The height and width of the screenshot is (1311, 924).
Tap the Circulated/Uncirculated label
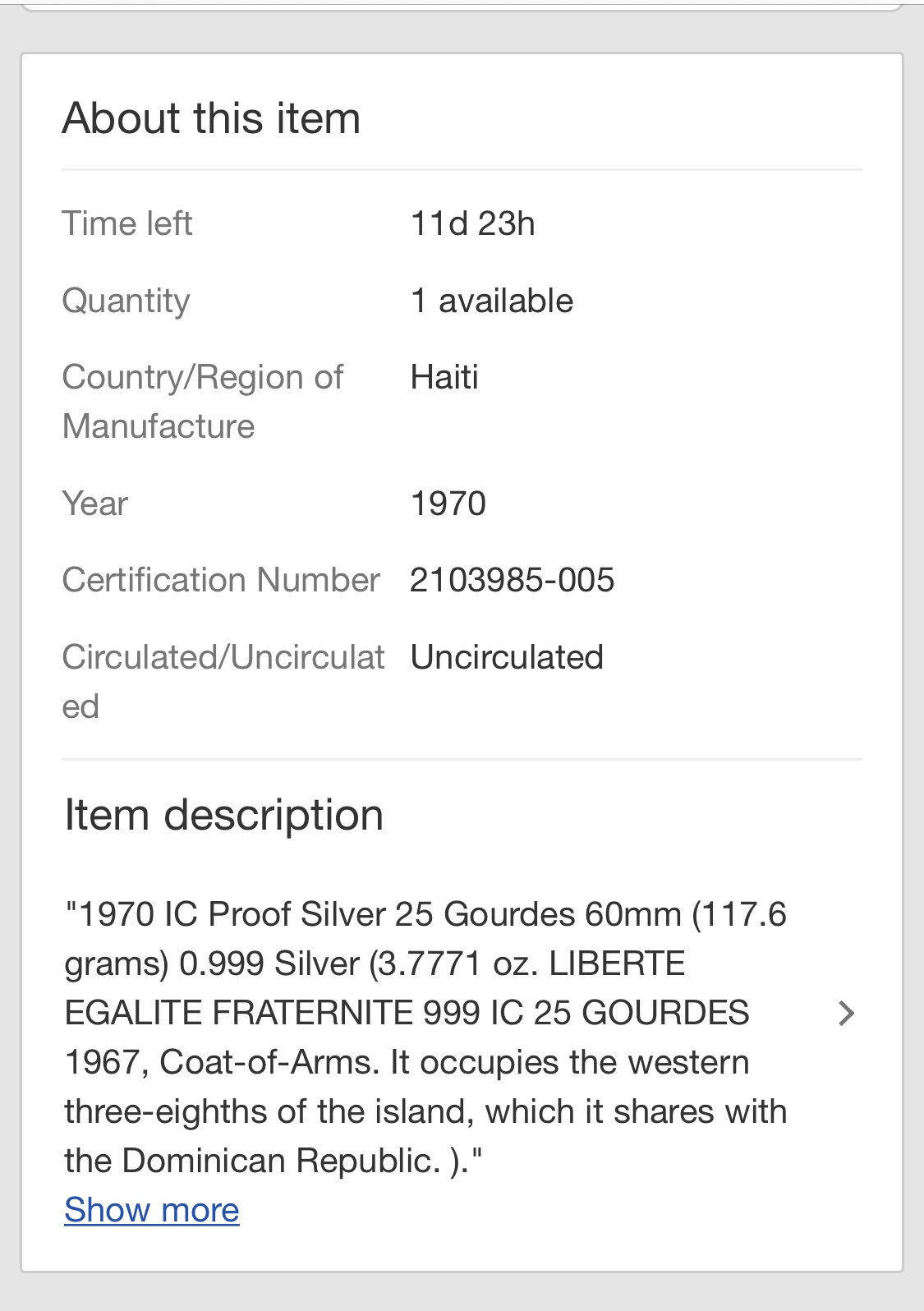tap(223, 682)
